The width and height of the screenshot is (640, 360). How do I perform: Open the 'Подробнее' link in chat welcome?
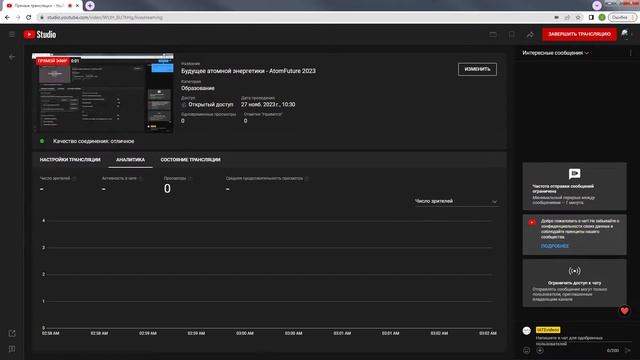(555, 246)
